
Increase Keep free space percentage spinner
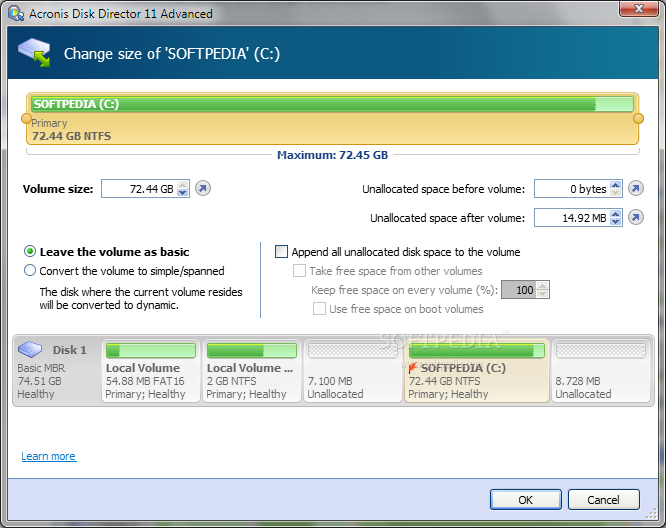click(x=542, y=286)
